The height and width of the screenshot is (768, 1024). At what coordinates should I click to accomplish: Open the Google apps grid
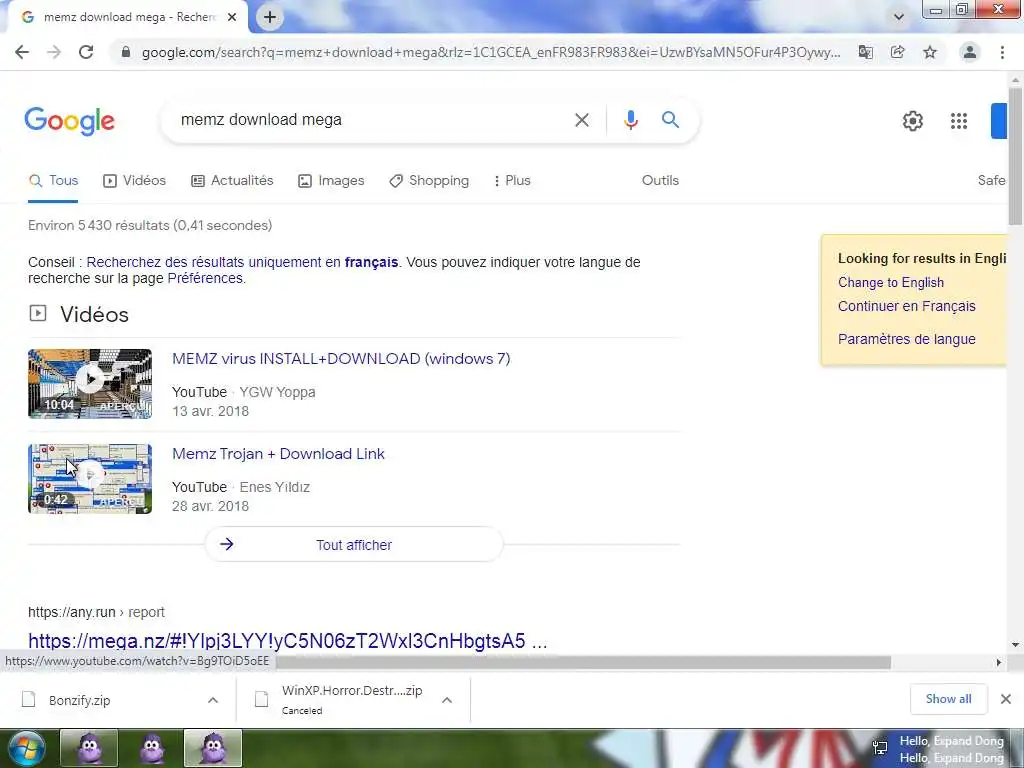(959, 121)
